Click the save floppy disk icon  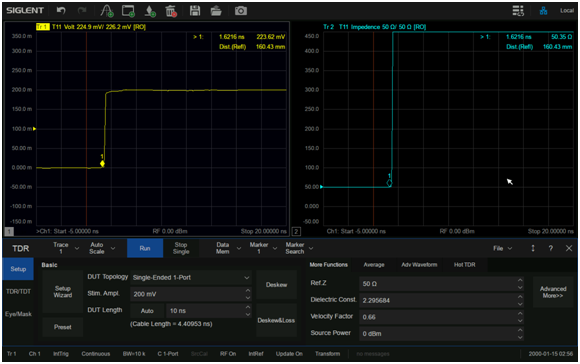(x=195, y=11)
